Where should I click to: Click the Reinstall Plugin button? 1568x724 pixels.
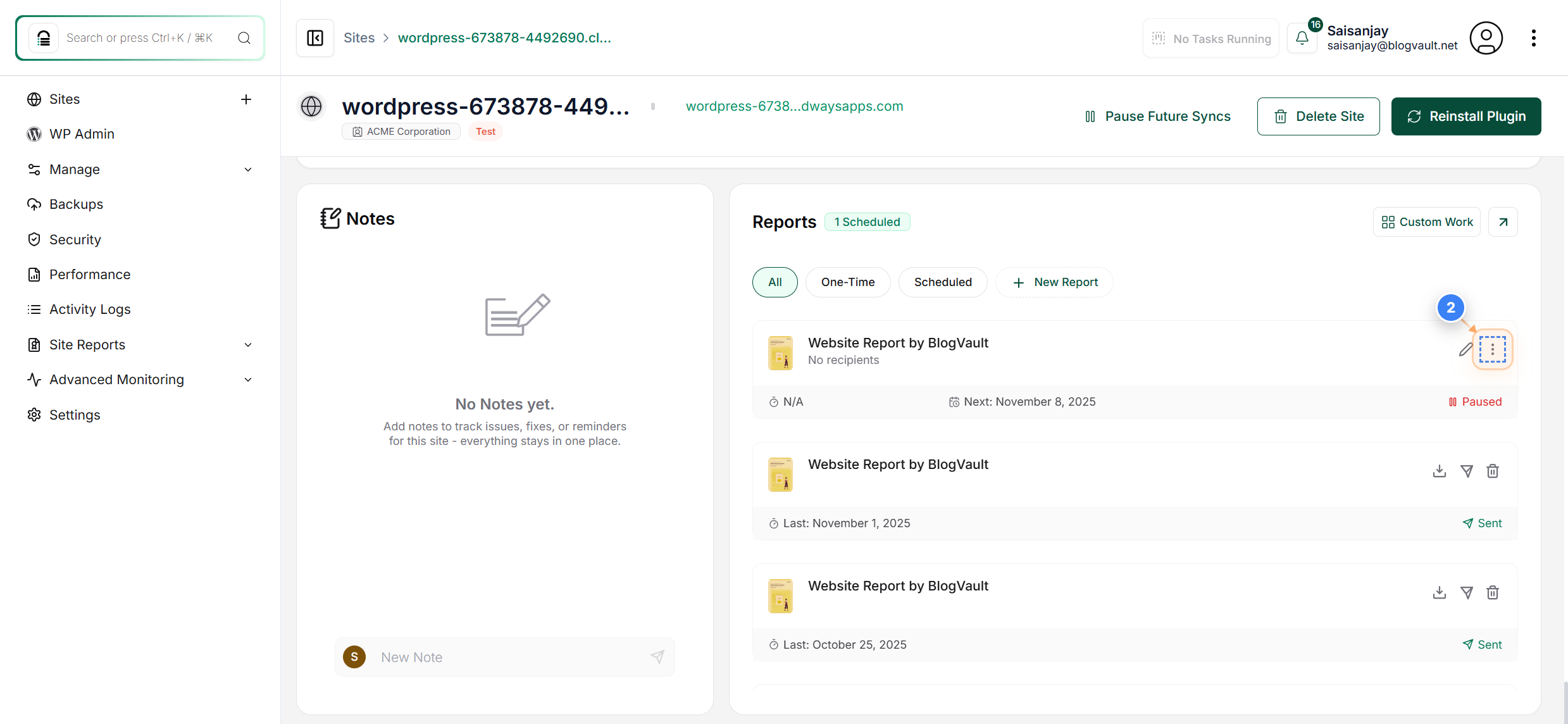(x=1465, y=116)
